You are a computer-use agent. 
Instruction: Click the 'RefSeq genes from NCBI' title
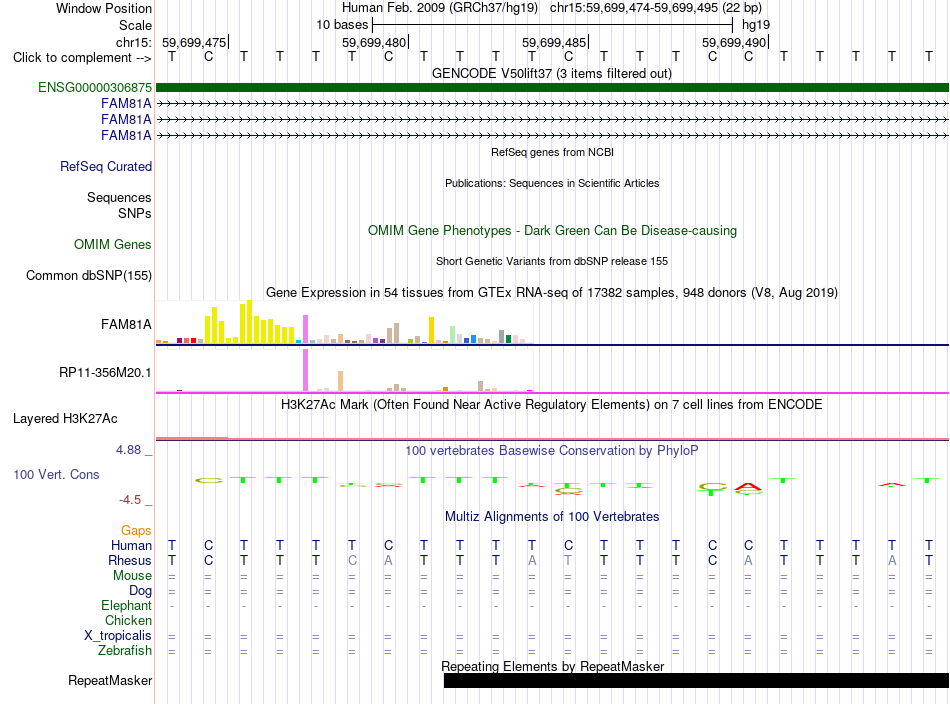[553, 153]
